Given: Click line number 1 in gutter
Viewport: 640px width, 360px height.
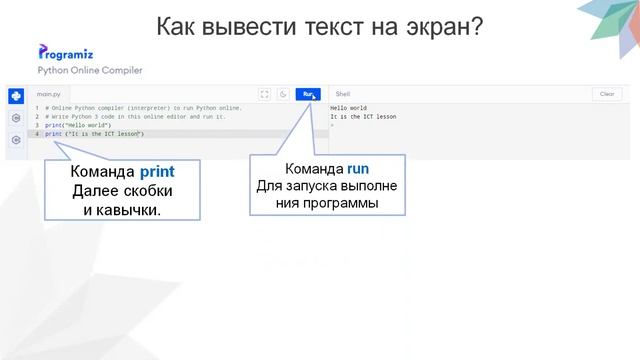Looking at the screenshot, I should [x=37, y=108].
